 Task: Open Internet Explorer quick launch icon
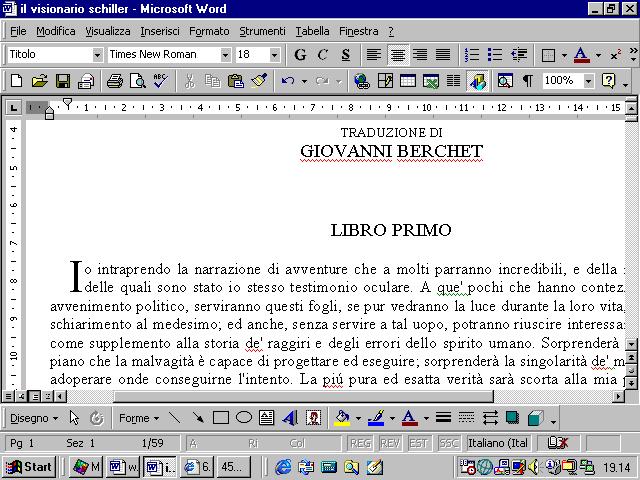[283, 467]
